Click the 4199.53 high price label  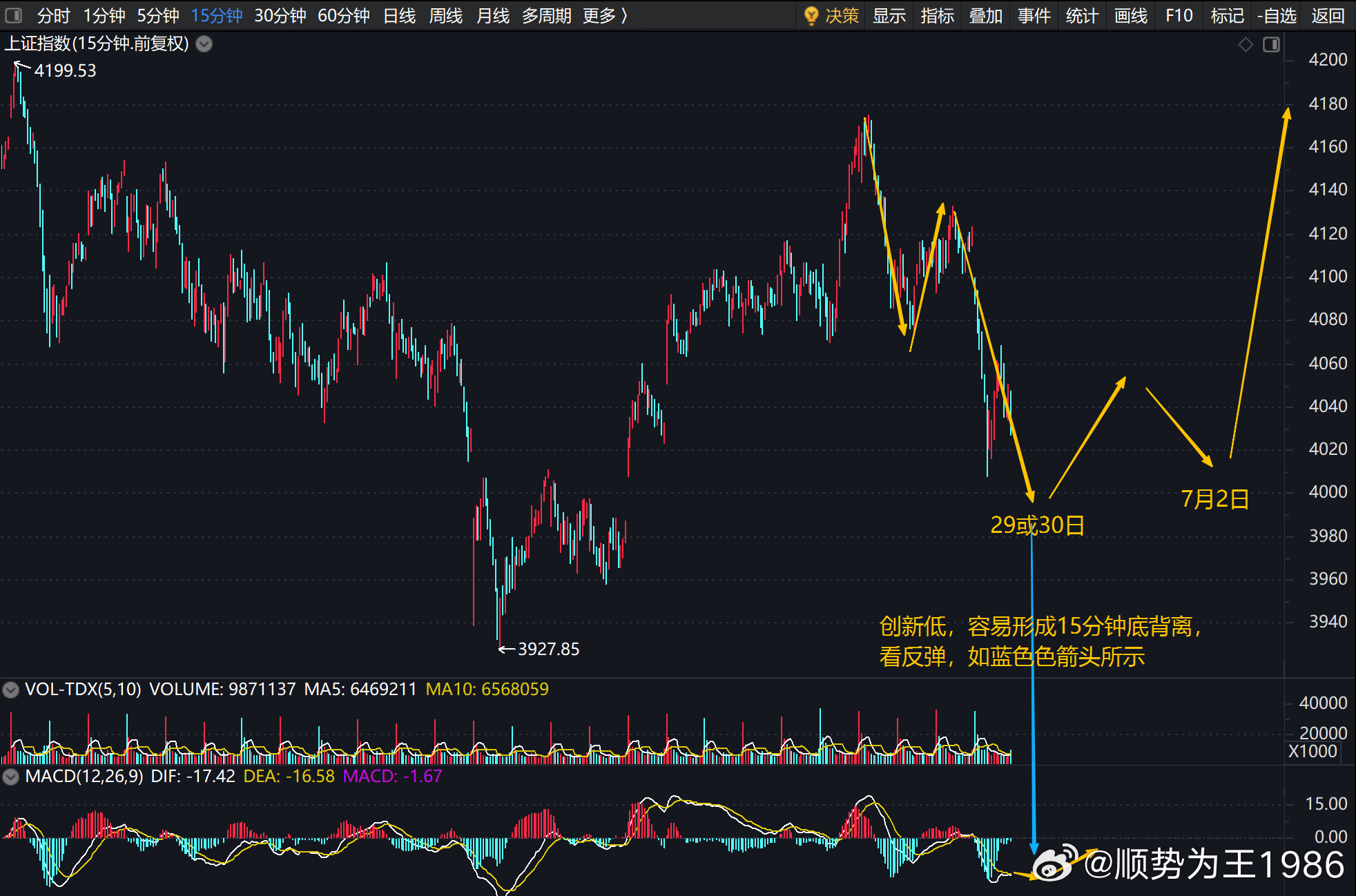(x=66, y=70)
